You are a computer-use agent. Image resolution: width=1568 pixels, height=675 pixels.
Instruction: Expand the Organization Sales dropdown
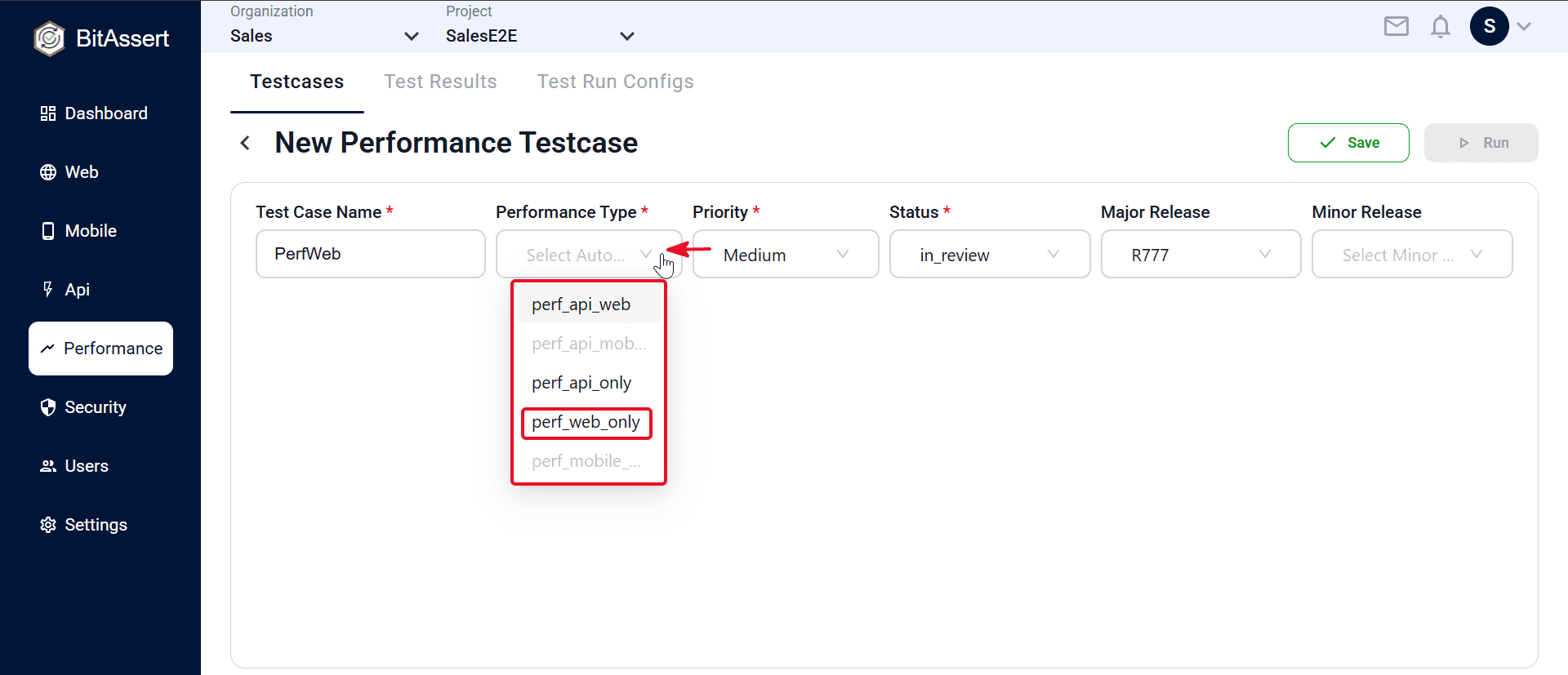[x=324, y=36]
